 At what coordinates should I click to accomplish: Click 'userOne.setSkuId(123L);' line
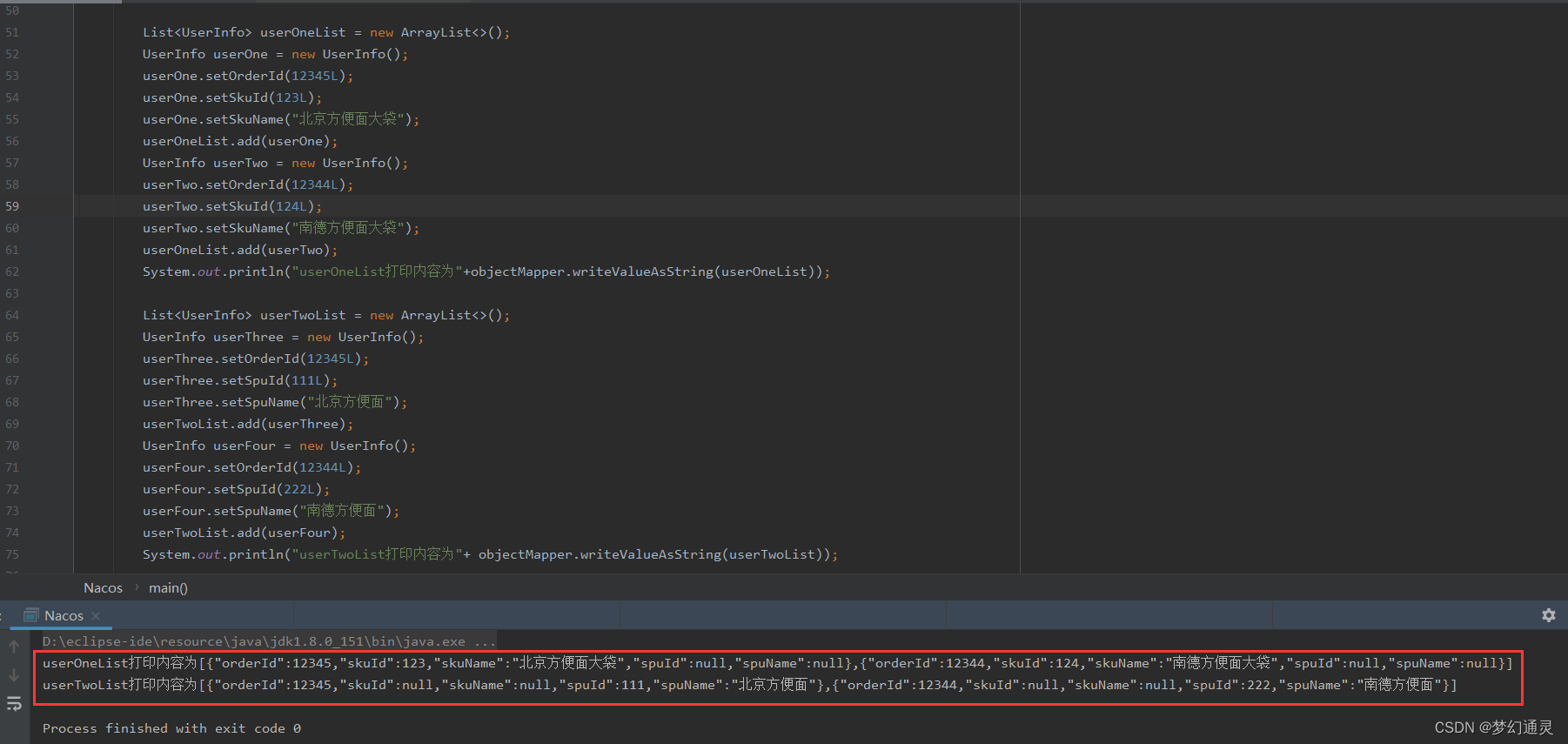click(x=232, y=97)
